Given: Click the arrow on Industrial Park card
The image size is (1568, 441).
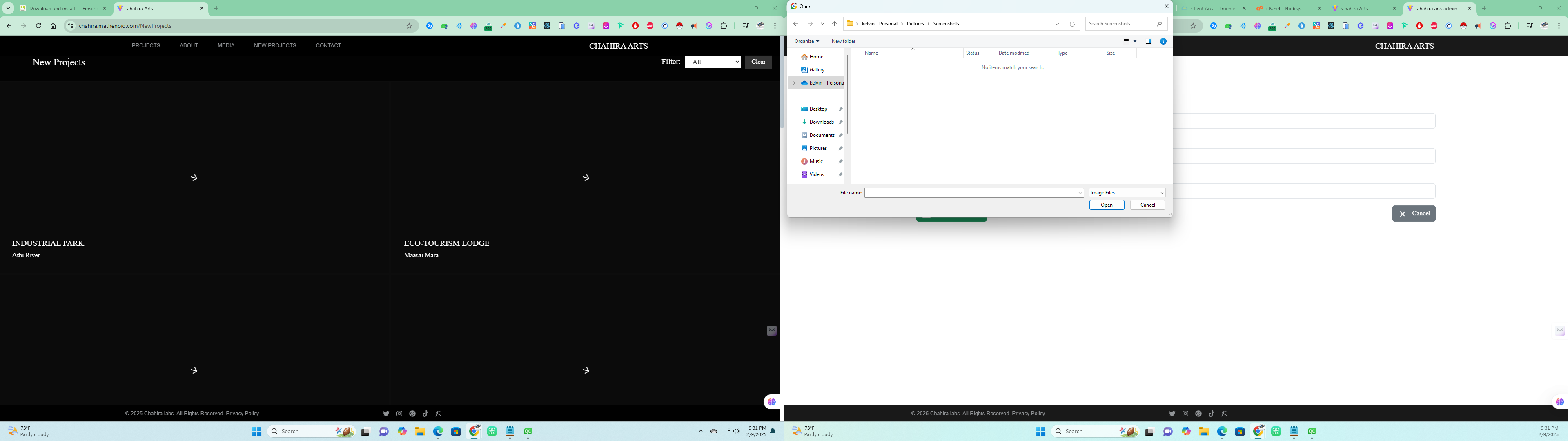Looking at the screenshot, I should (x=194, y=178).
